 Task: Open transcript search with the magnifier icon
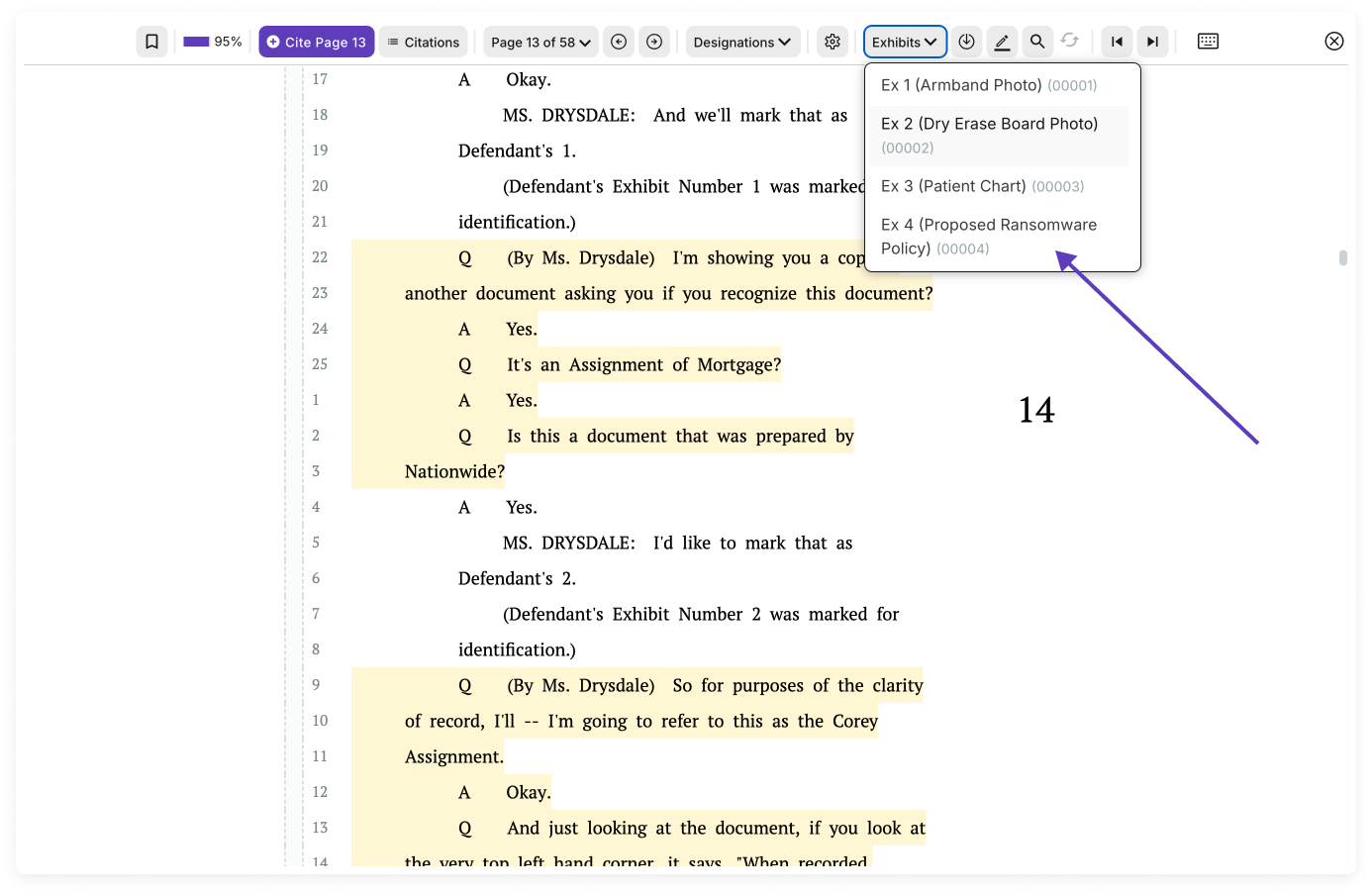[x=1036, y=41]
